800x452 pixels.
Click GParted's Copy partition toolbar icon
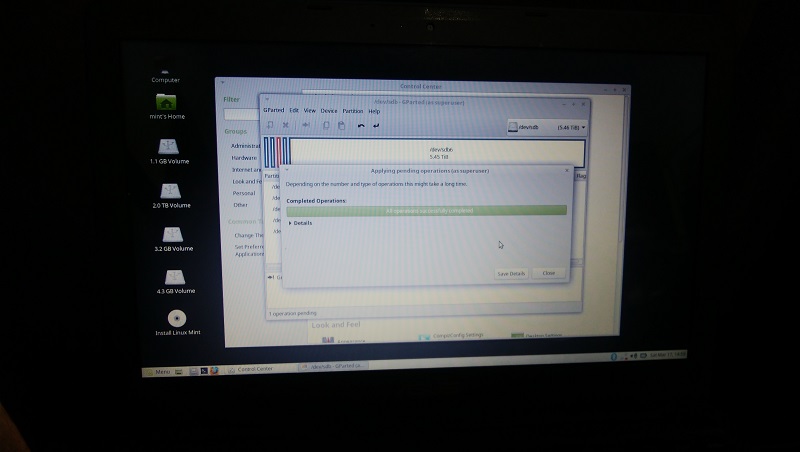point(326,125)
